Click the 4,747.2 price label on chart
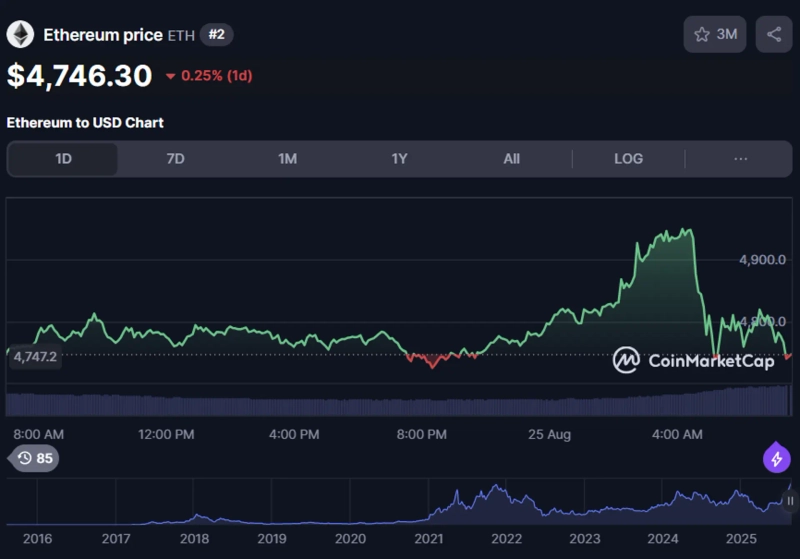Image resolution: width=800 pixels, height=559 pixels. 35,356
